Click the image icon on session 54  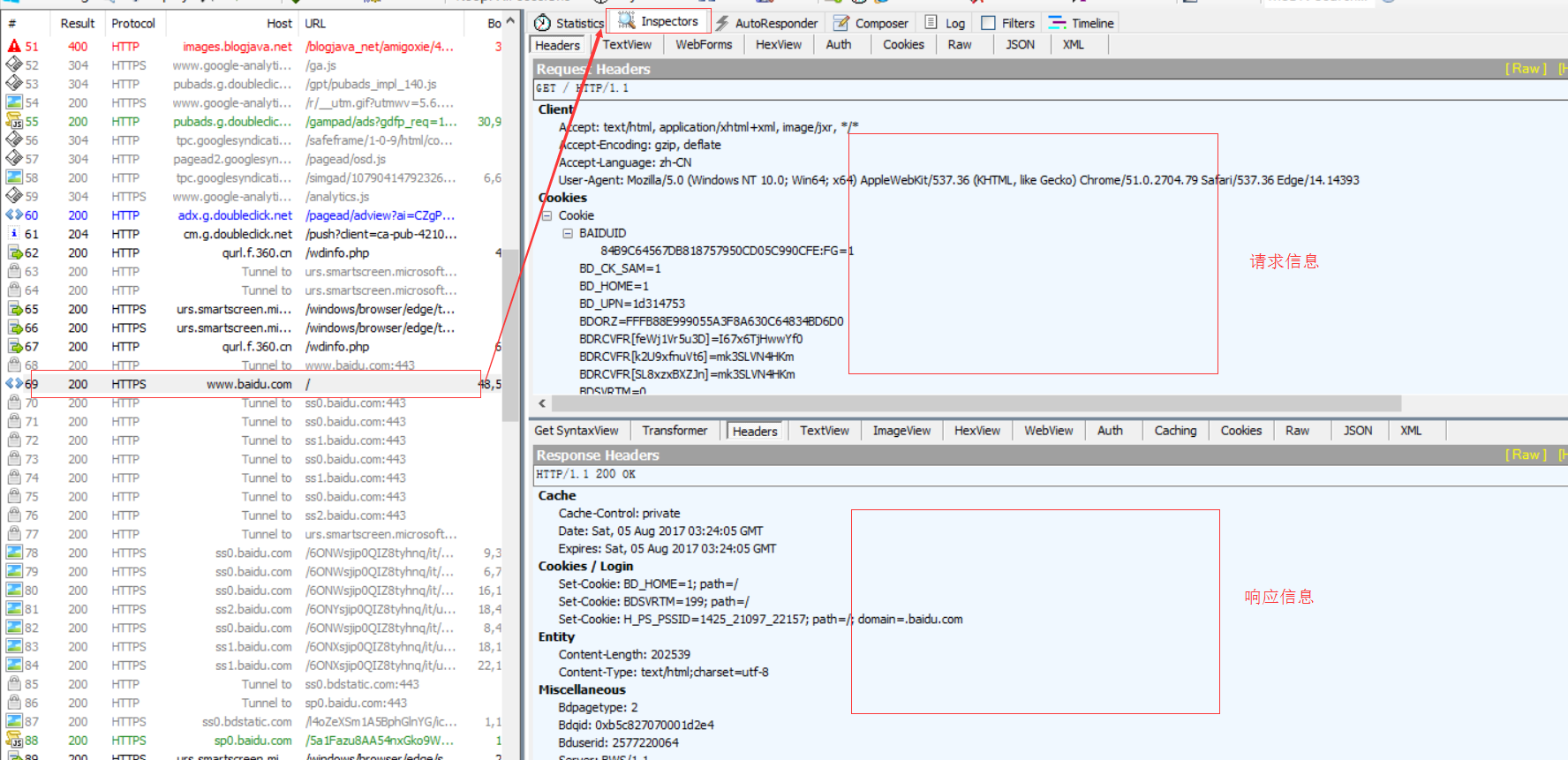click(14, 102)
